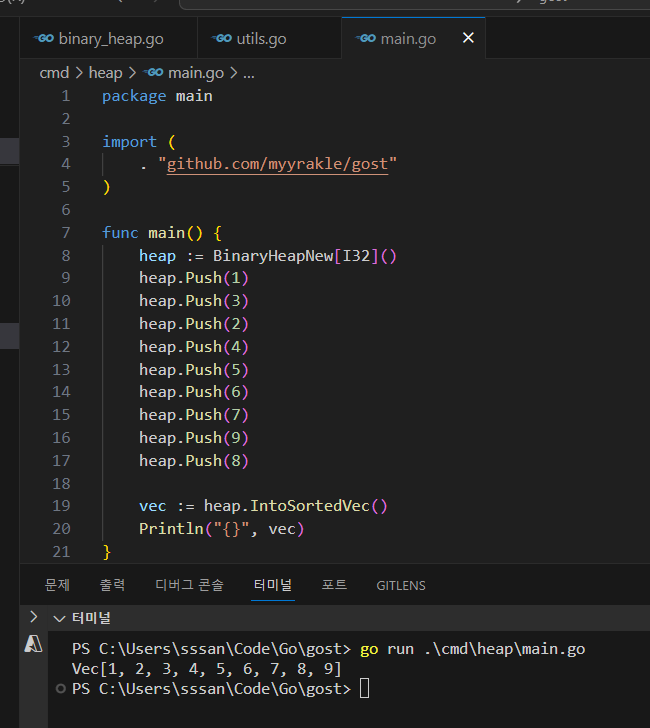Open the 문제 panel tab
This screenshot has width=650, height=728.
58,585
